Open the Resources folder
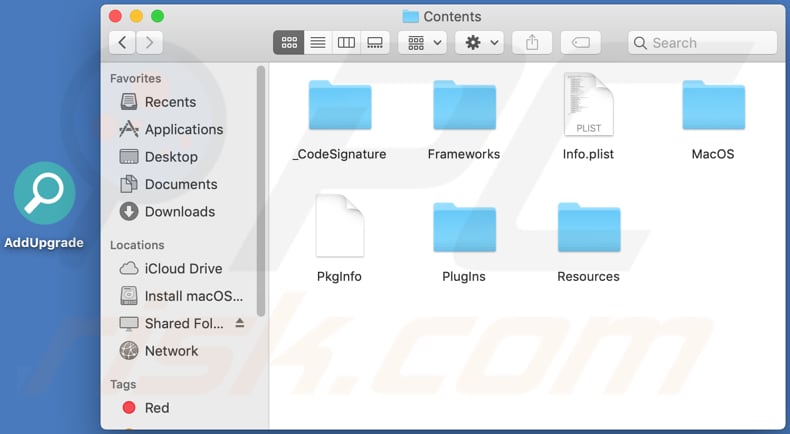790x434 pixels. (x=588, y=228)
